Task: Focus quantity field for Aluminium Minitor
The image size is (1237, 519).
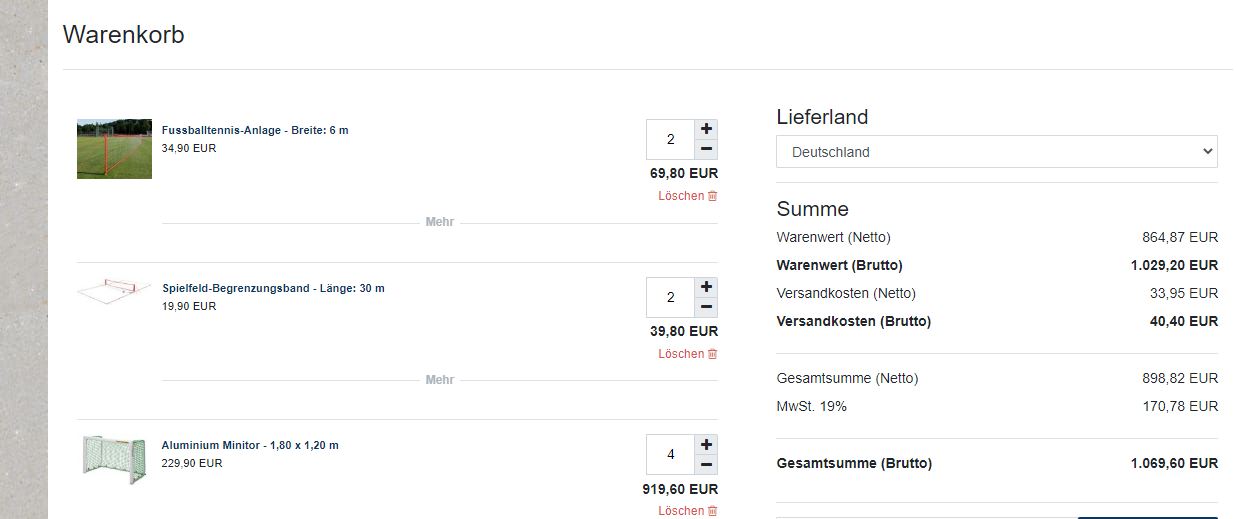Action: coord(670,455)
